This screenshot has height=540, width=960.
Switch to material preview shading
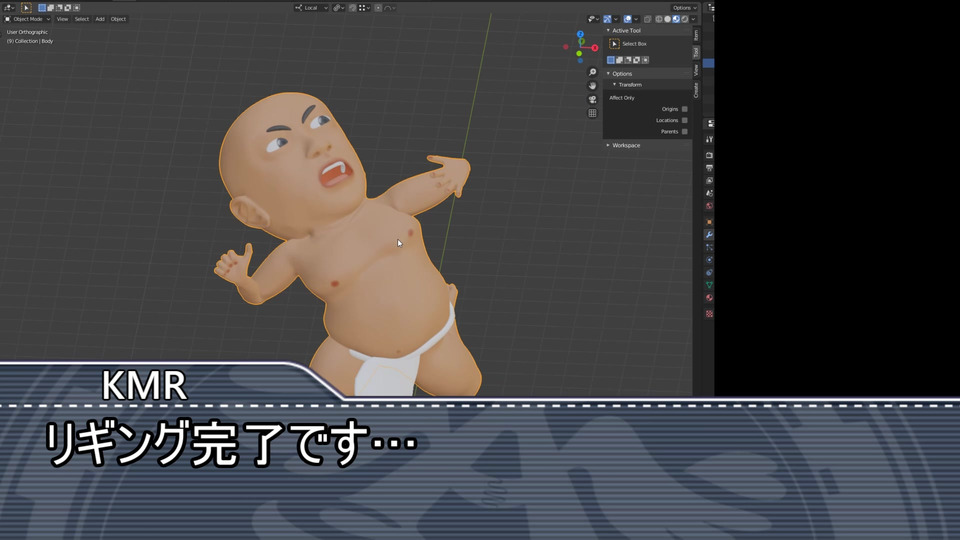point(676,19)
